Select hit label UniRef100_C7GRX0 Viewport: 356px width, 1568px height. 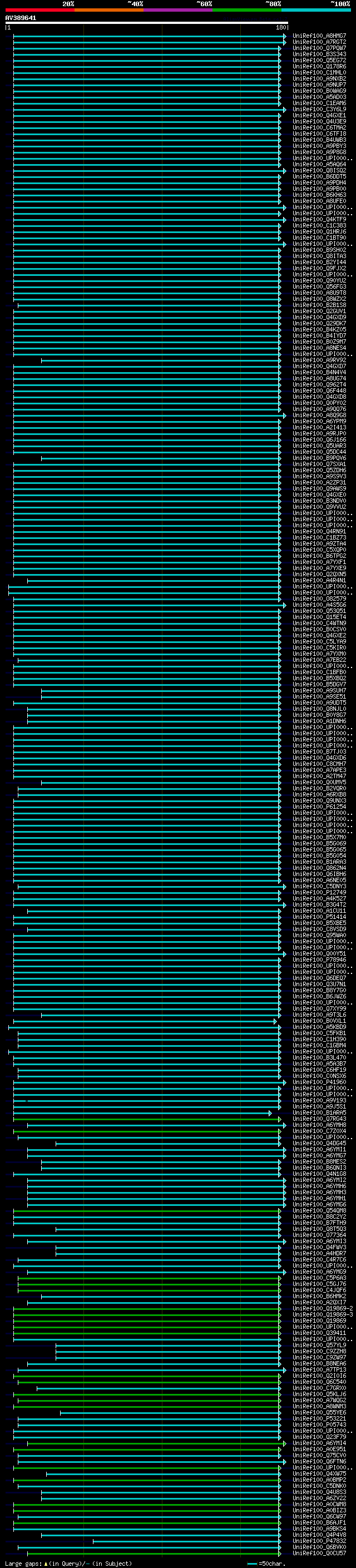[319, 1389]
